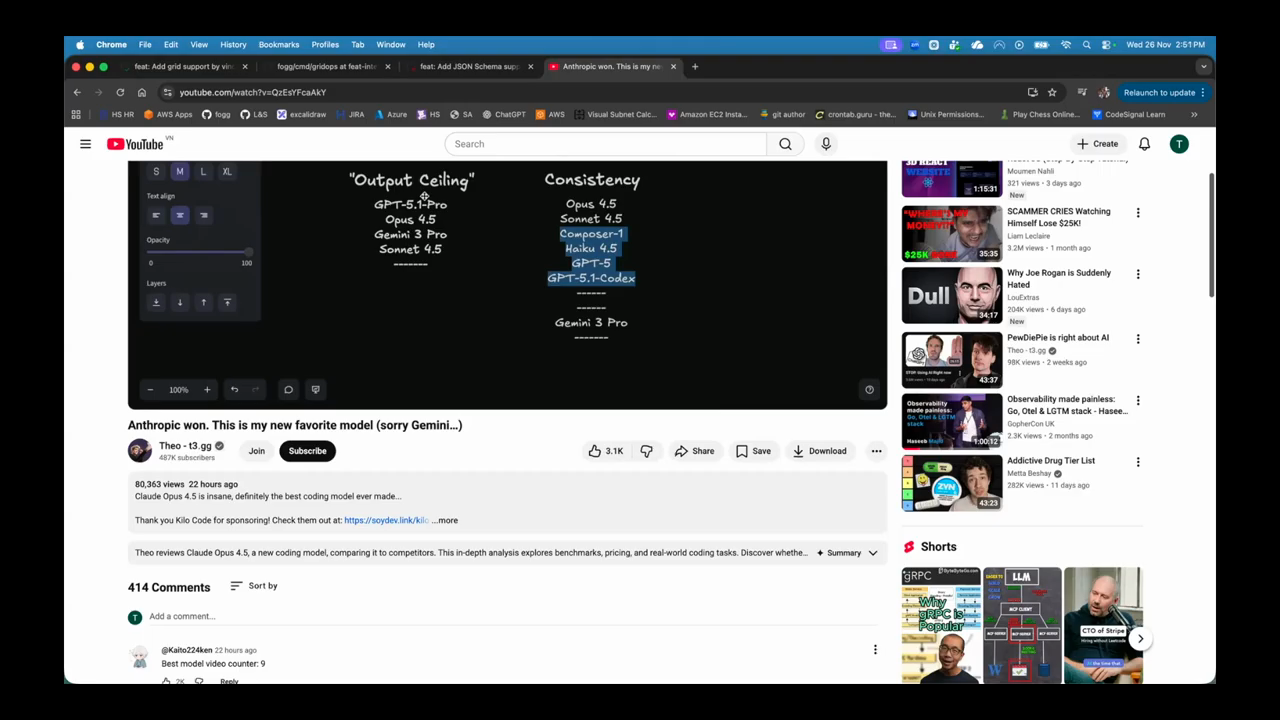Open the Bookmarks menu in menu bar
1280x720 pixels.
pyautogui.click(x=278, y=44)
